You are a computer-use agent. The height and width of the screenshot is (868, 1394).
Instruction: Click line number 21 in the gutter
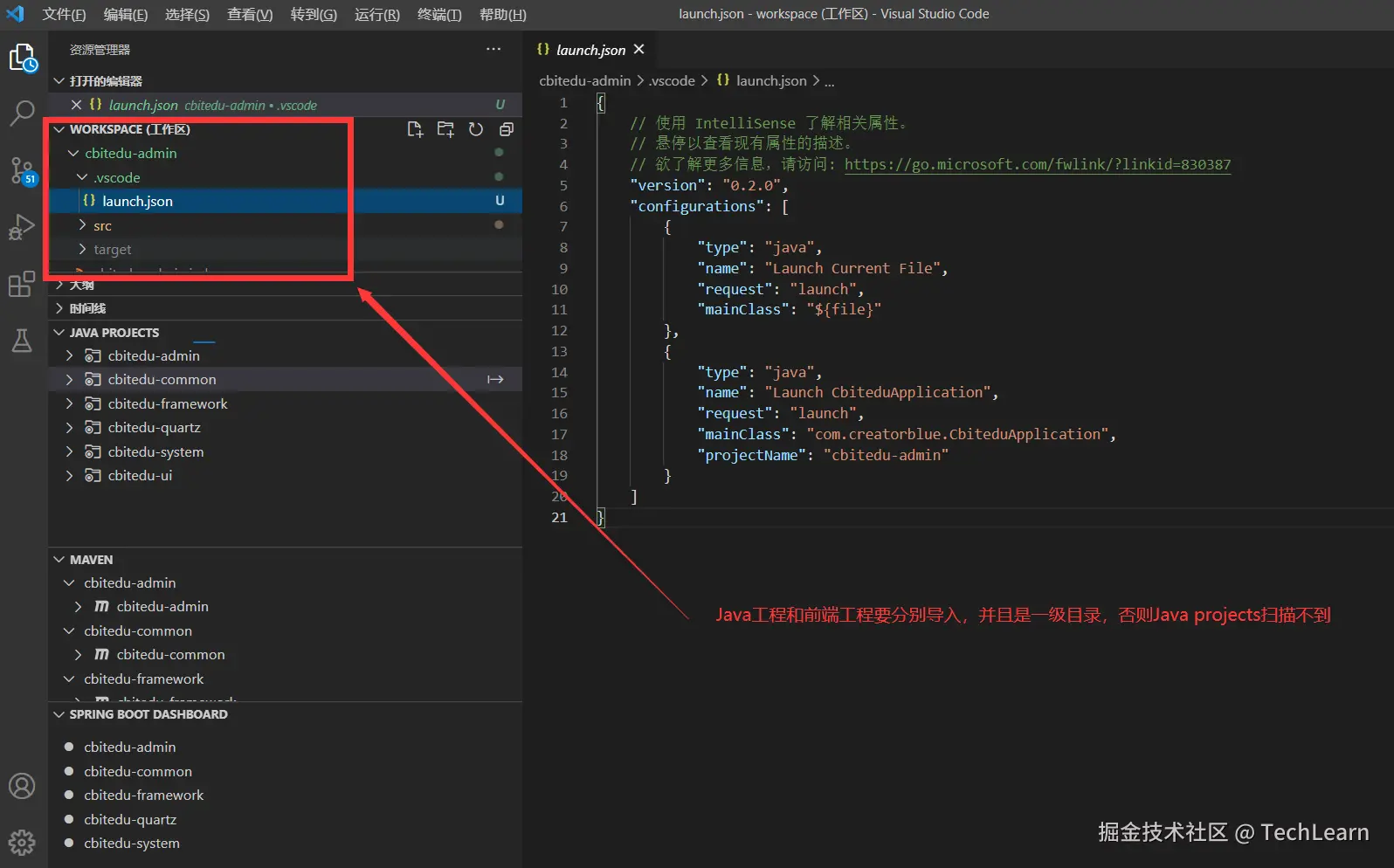(559, 518)
